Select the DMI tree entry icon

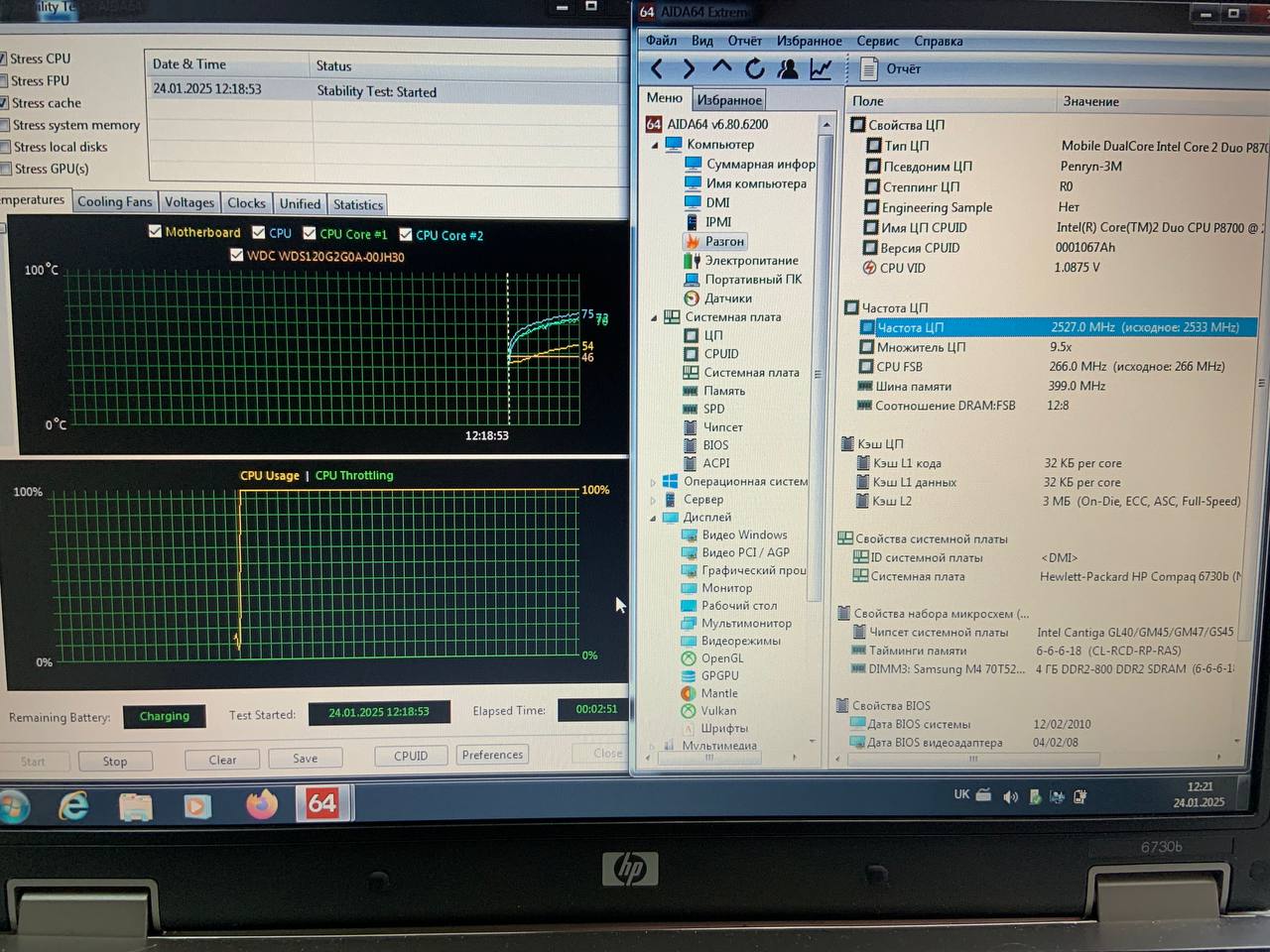[x=692, y=202]
